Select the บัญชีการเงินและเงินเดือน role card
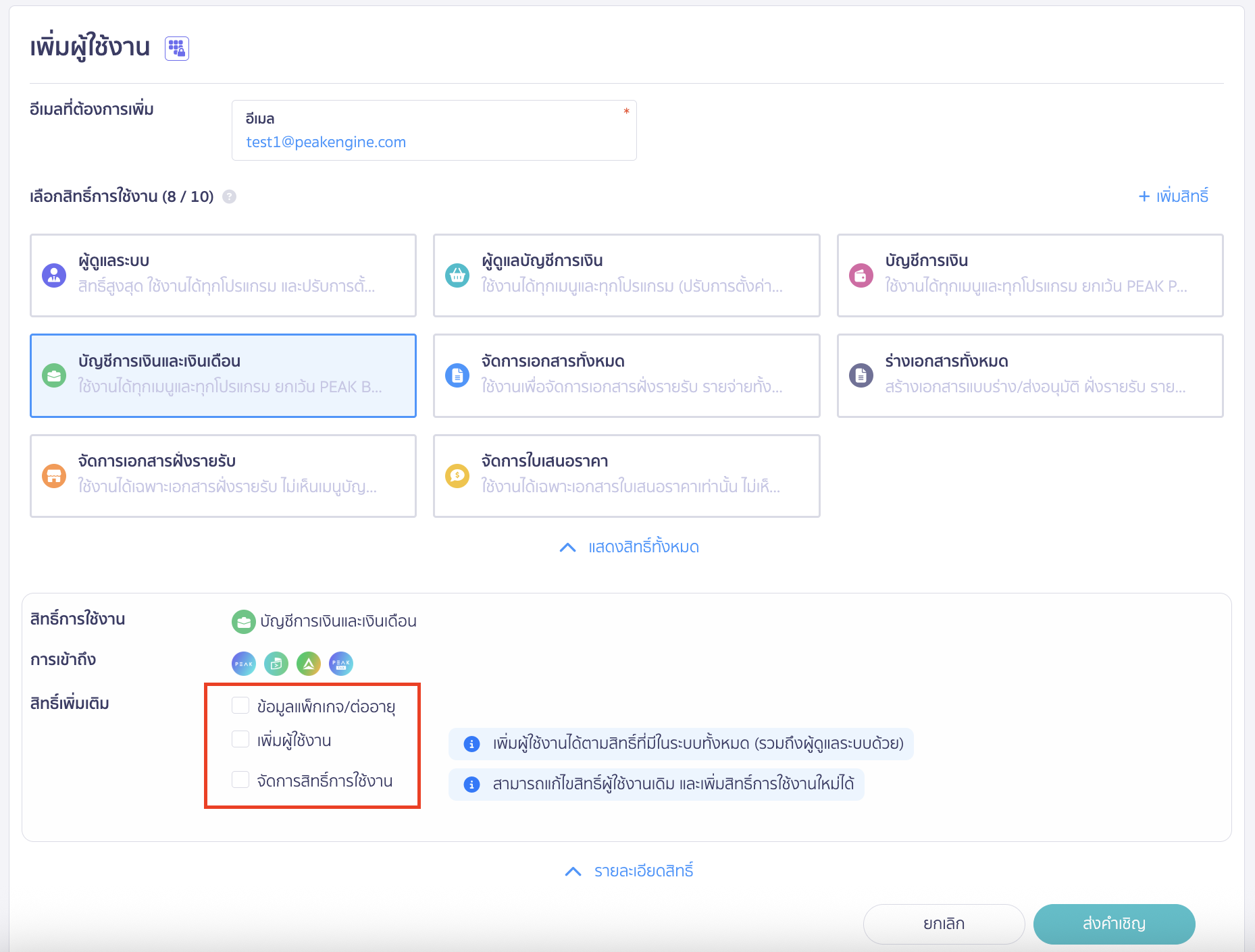The image size is (1255, 952). point(223,375)
